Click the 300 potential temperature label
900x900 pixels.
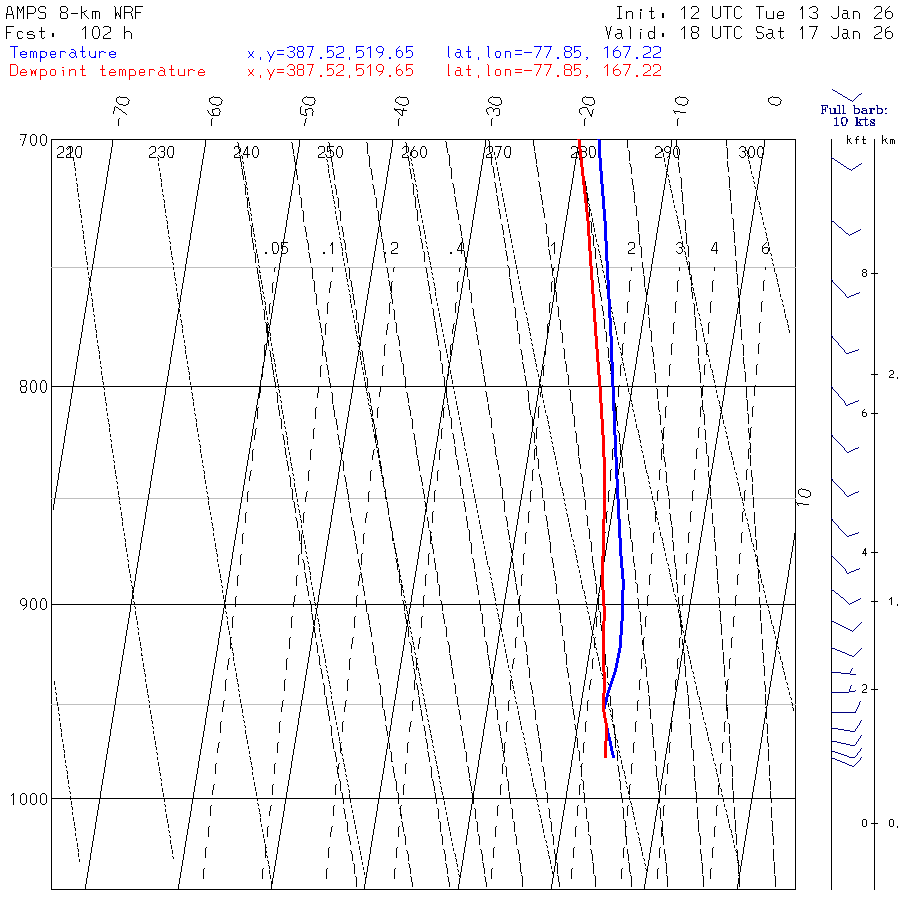751,152
